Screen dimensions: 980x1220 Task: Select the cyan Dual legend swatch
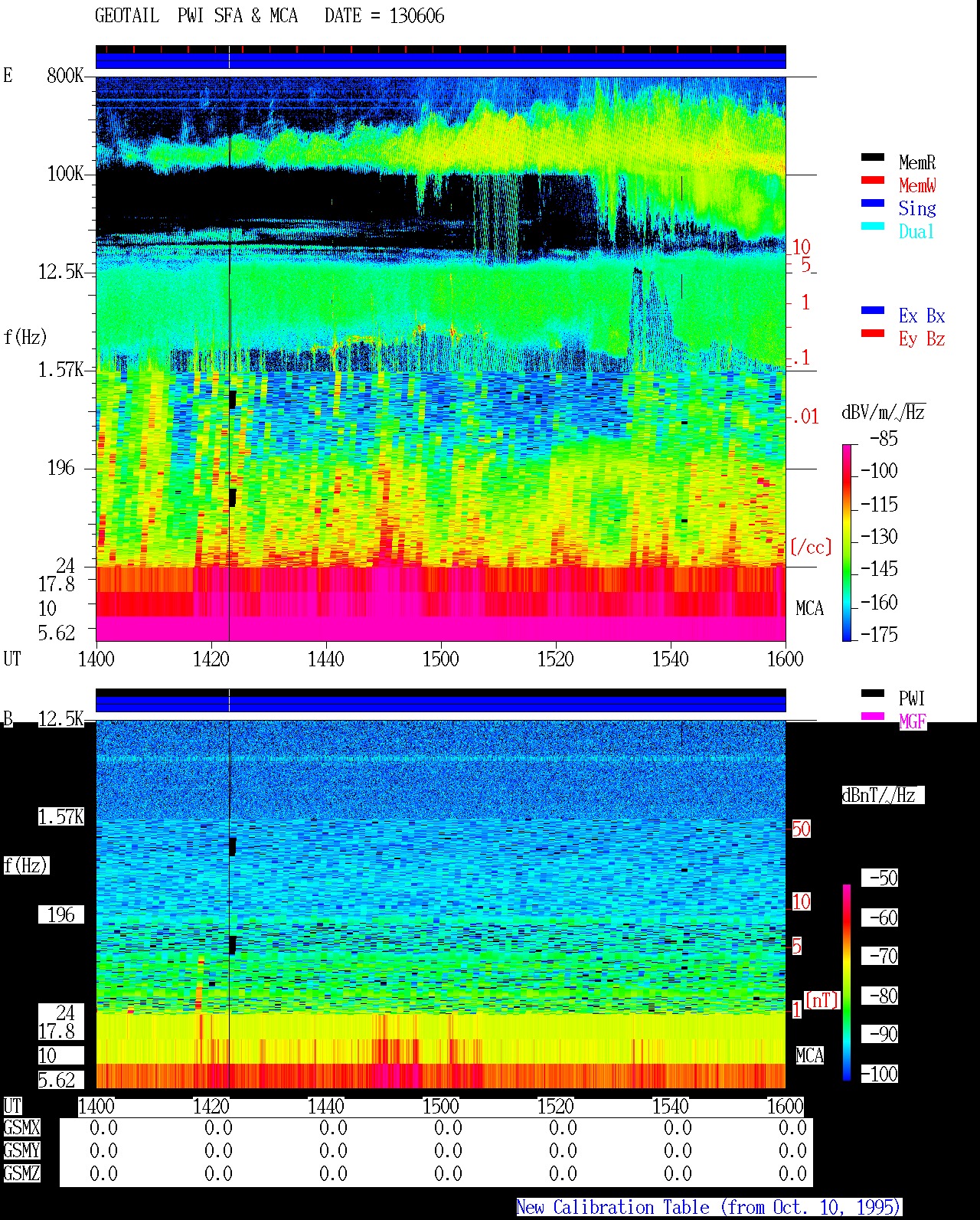(x=873, y=227)
